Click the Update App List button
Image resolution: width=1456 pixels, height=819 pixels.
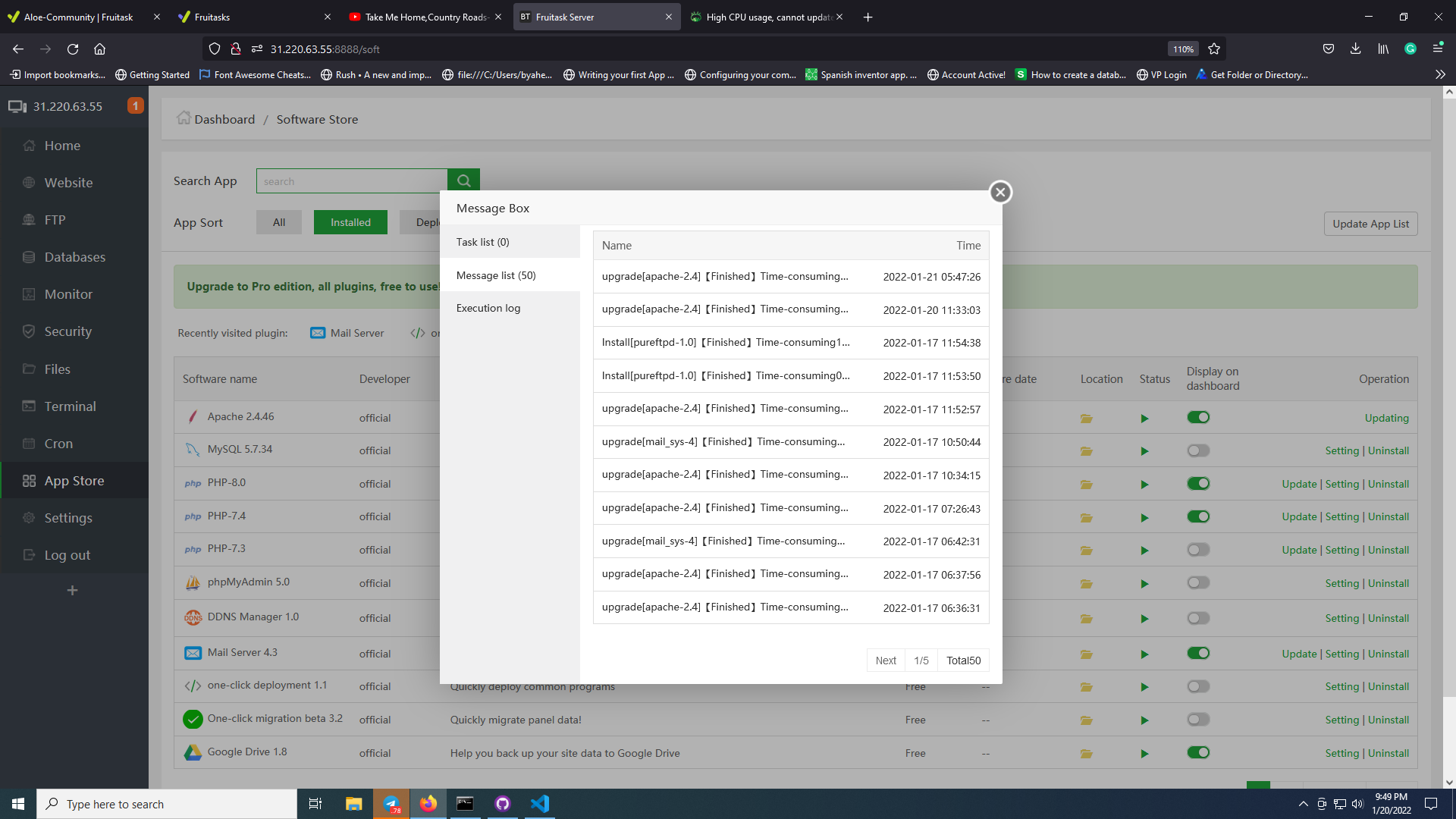[x=1370, y=223]
